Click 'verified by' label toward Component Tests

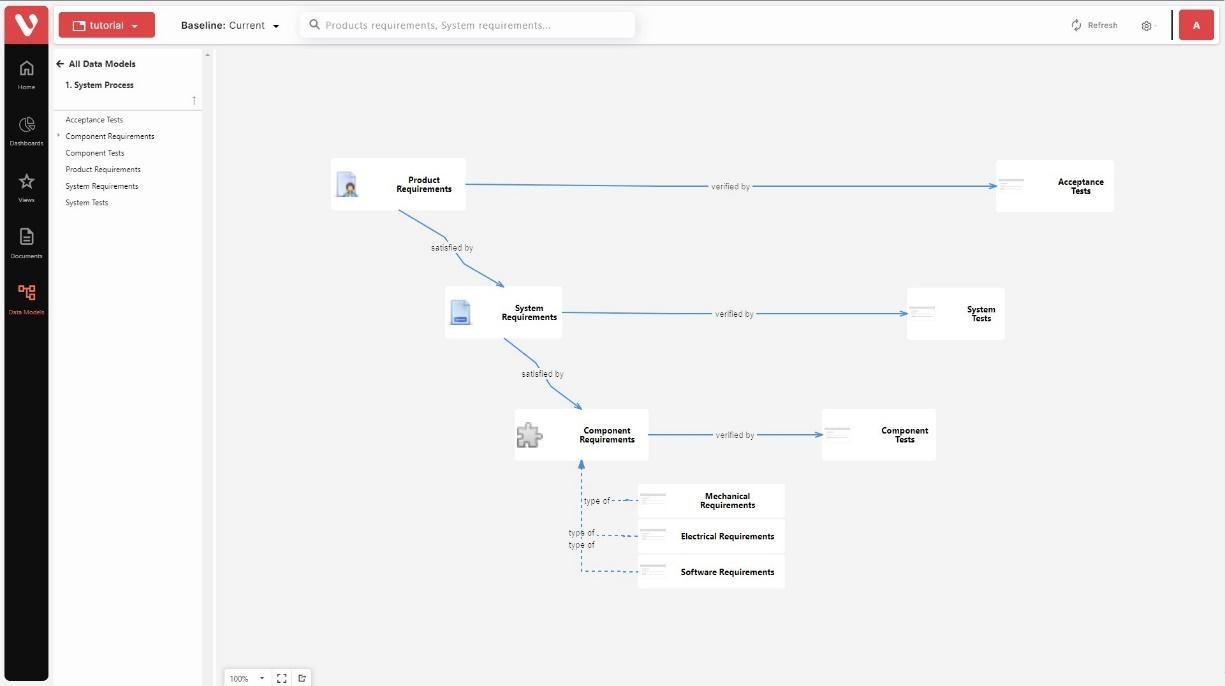[735, 435]
